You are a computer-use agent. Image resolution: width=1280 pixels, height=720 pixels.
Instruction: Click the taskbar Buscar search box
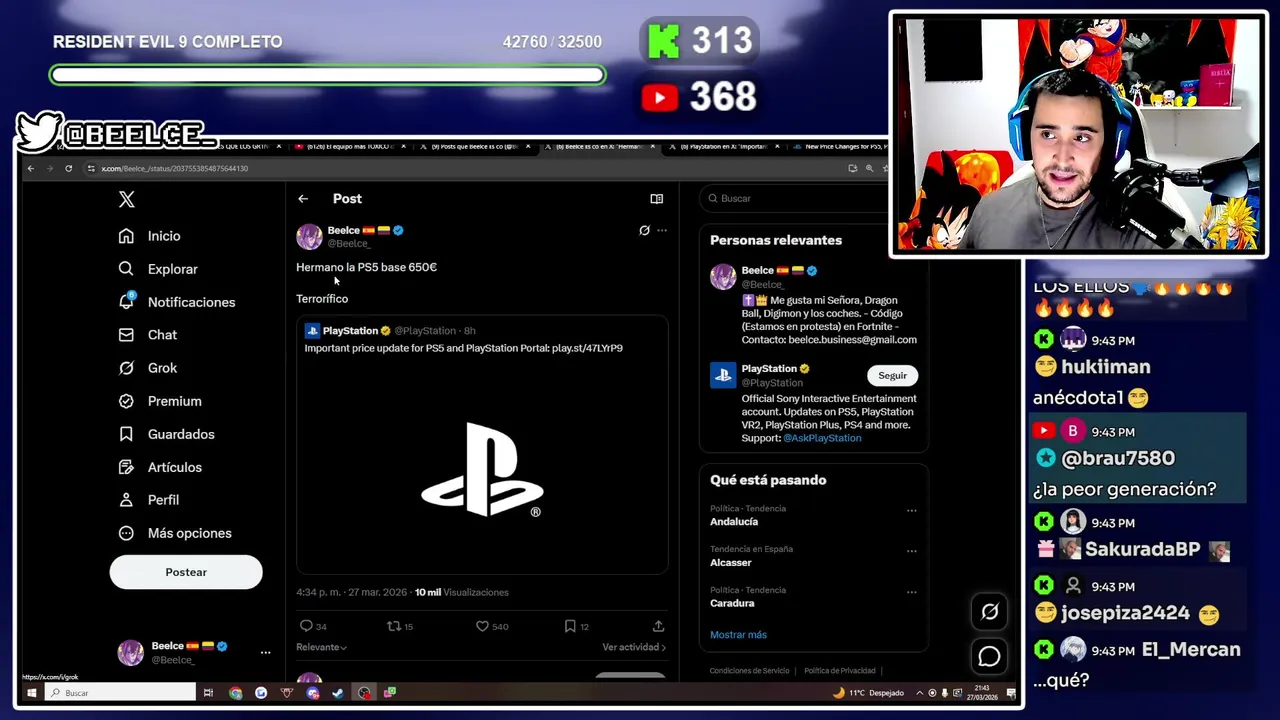(x=120, y=692)
